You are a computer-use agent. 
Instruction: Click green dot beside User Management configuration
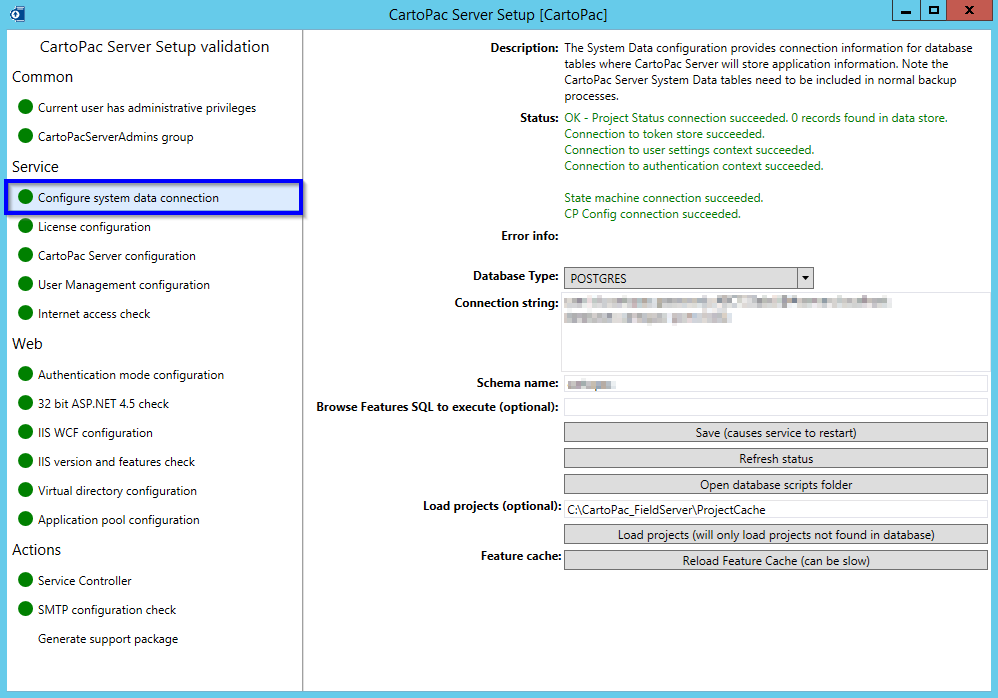click(x=25, y=284)
